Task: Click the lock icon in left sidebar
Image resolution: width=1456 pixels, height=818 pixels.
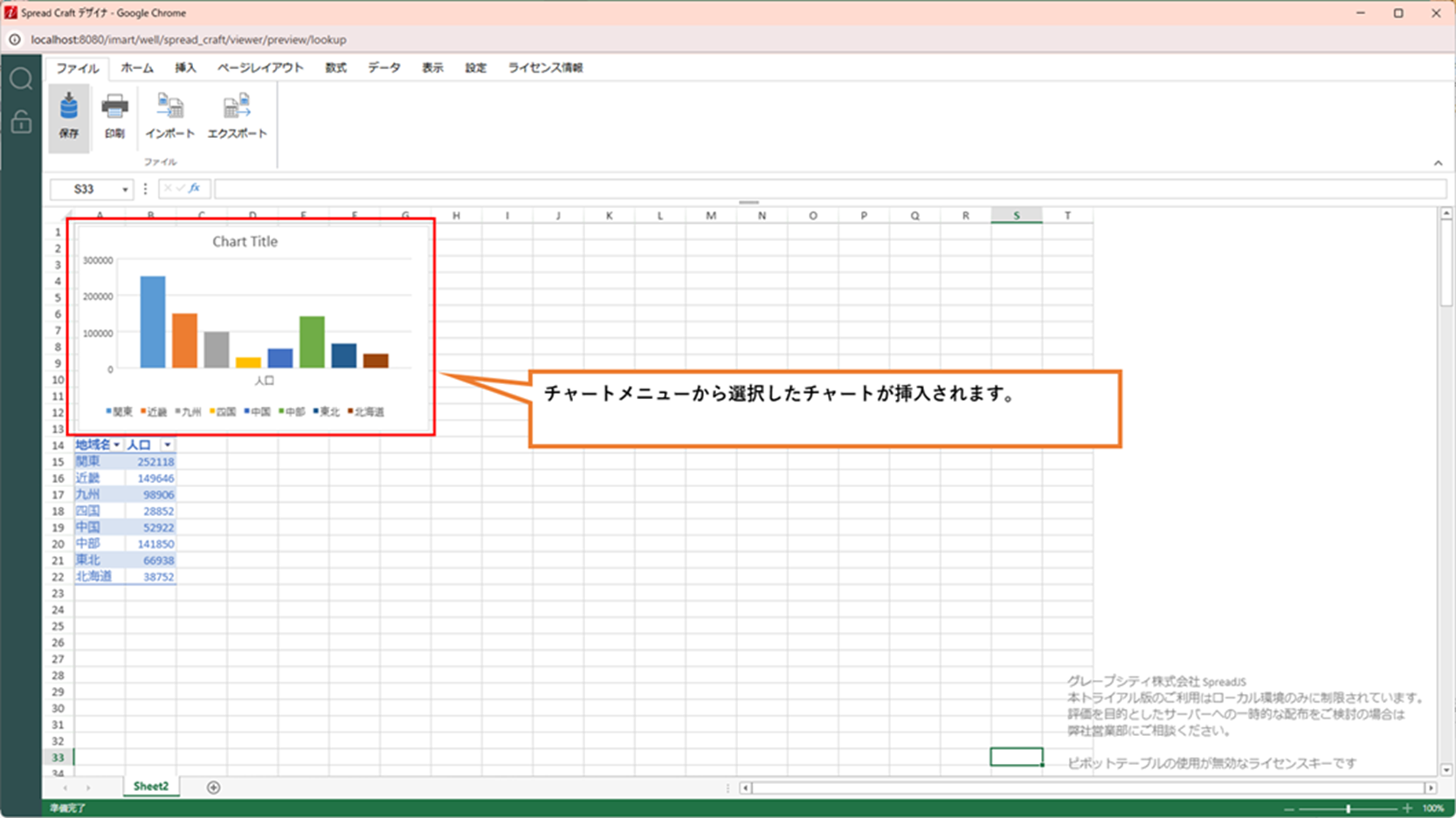Action: [21, 122]
